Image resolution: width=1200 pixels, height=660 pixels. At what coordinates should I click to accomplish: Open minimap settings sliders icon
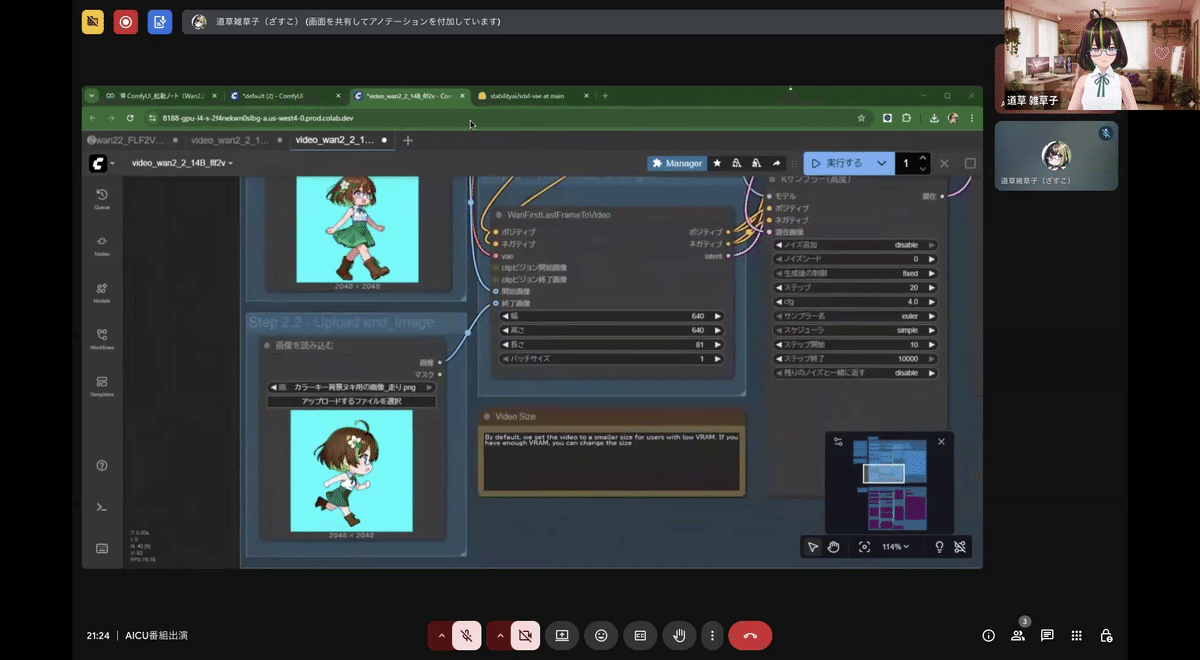[838, 441]
